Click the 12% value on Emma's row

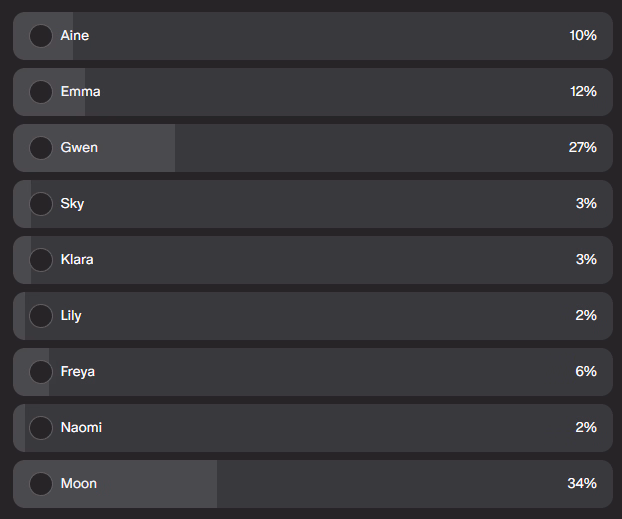point(582,92)
